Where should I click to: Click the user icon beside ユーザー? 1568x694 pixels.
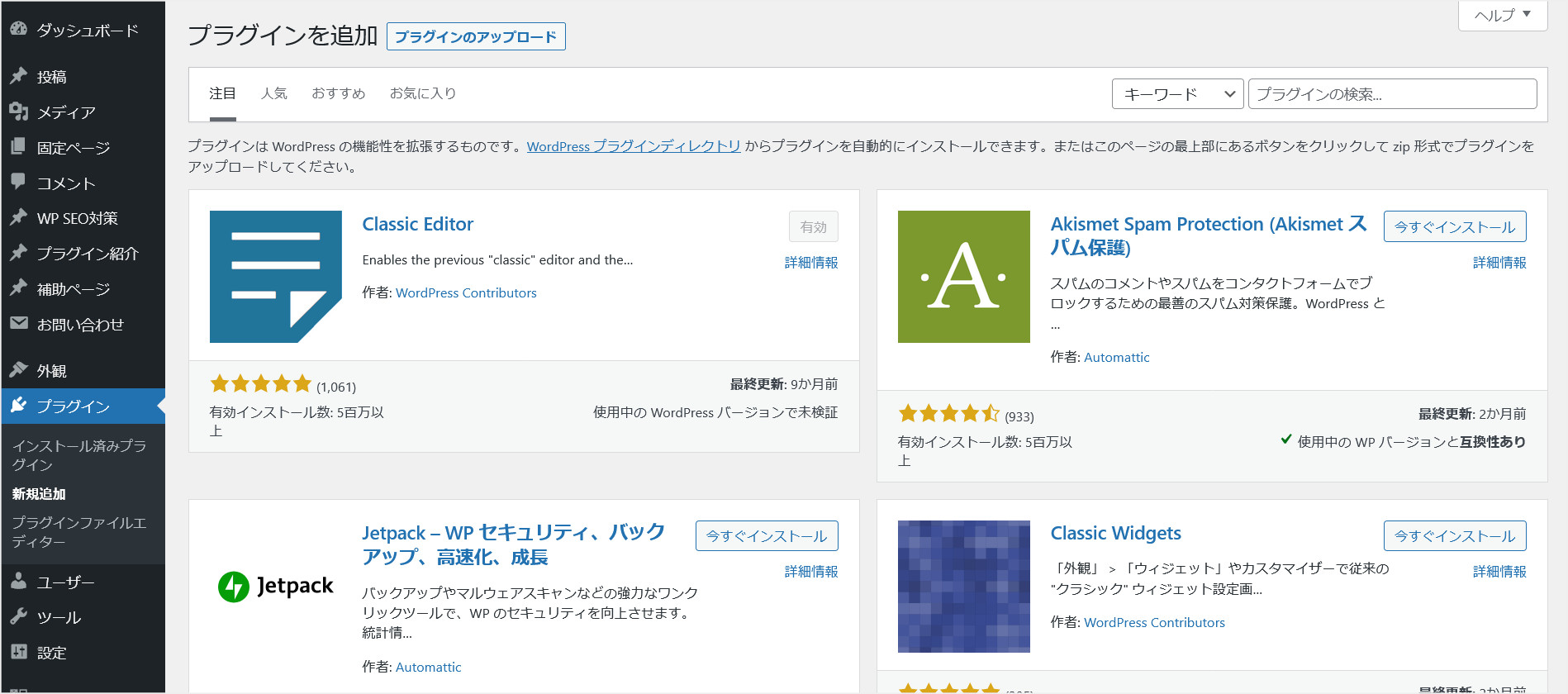click(x=18, y=582)
